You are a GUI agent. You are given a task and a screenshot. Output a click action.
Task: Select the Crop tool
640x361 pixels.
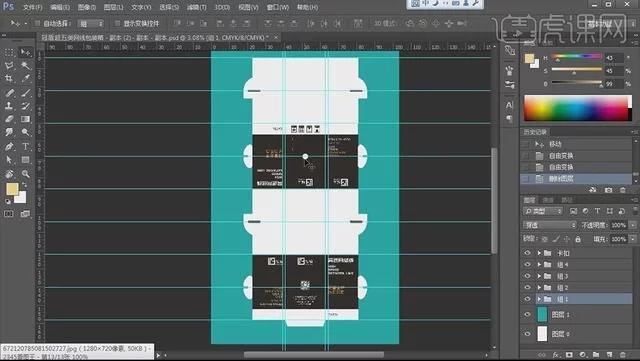[9, 78]
